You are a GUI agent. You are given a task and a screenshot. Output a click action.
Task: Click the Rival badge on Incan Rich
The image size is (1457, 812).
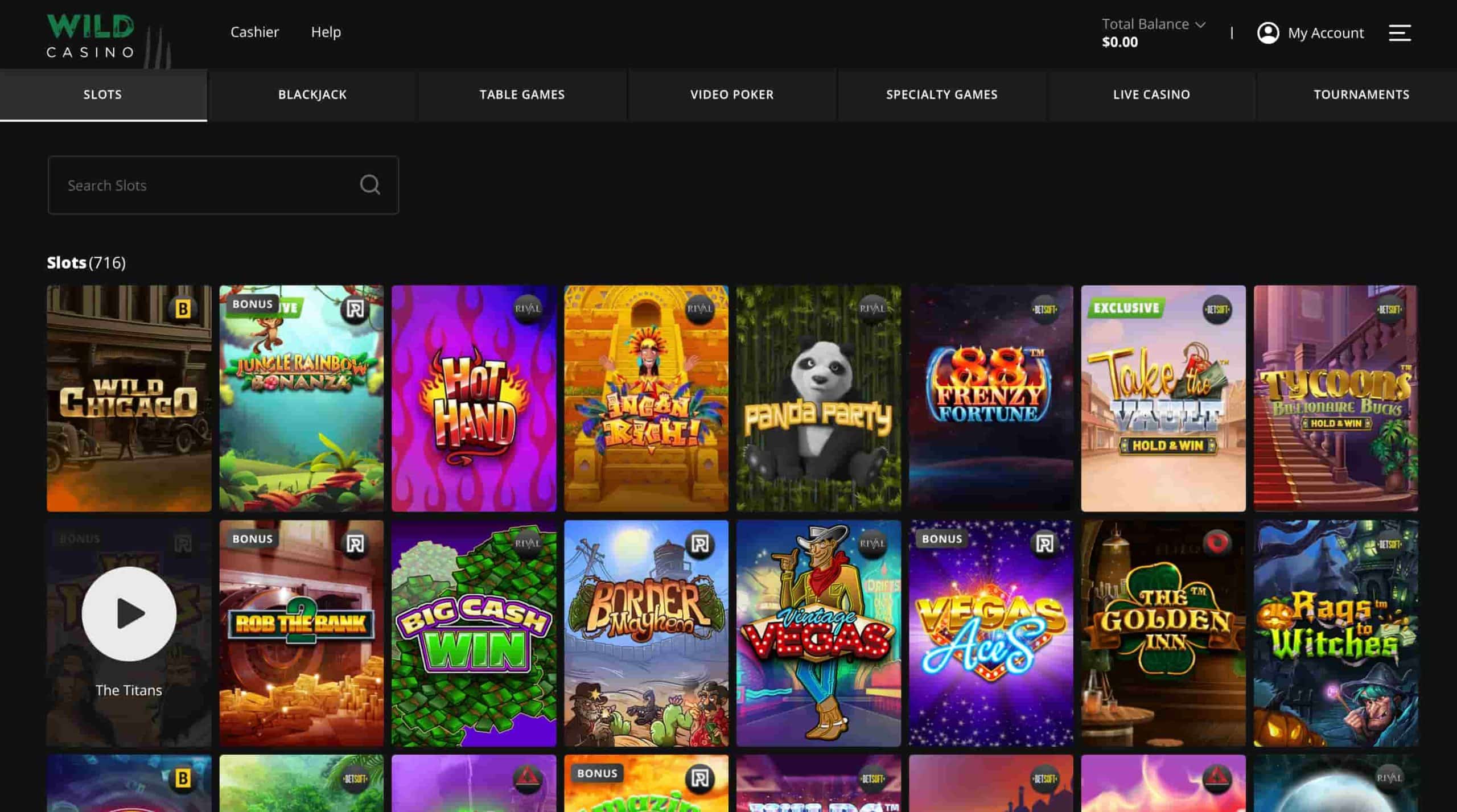tap(699, 309)
